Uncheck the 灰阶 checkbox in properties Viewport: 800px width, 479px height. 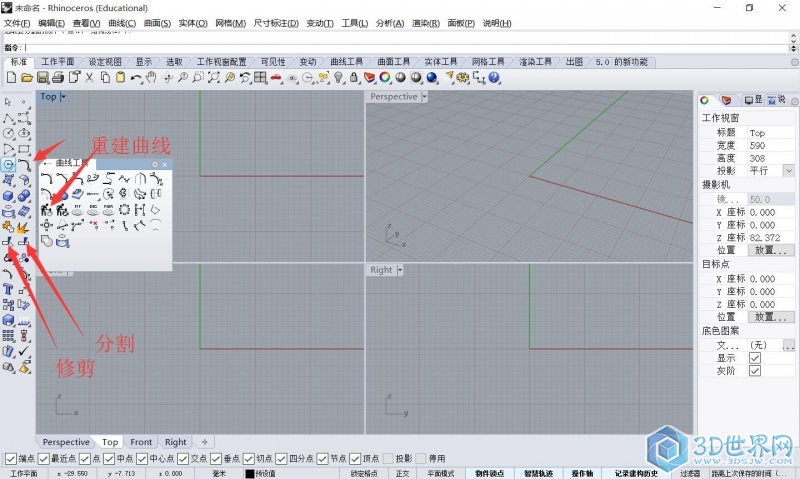[755, 371]
